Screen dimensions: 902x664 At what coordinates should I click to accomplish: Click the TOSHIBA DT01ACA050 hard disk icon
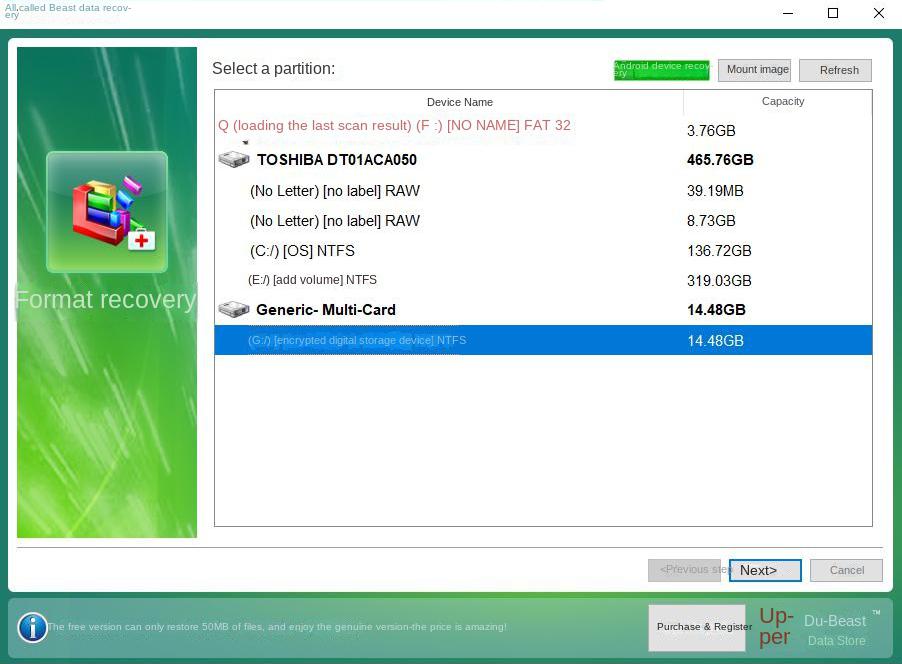[x=233, y=158]
